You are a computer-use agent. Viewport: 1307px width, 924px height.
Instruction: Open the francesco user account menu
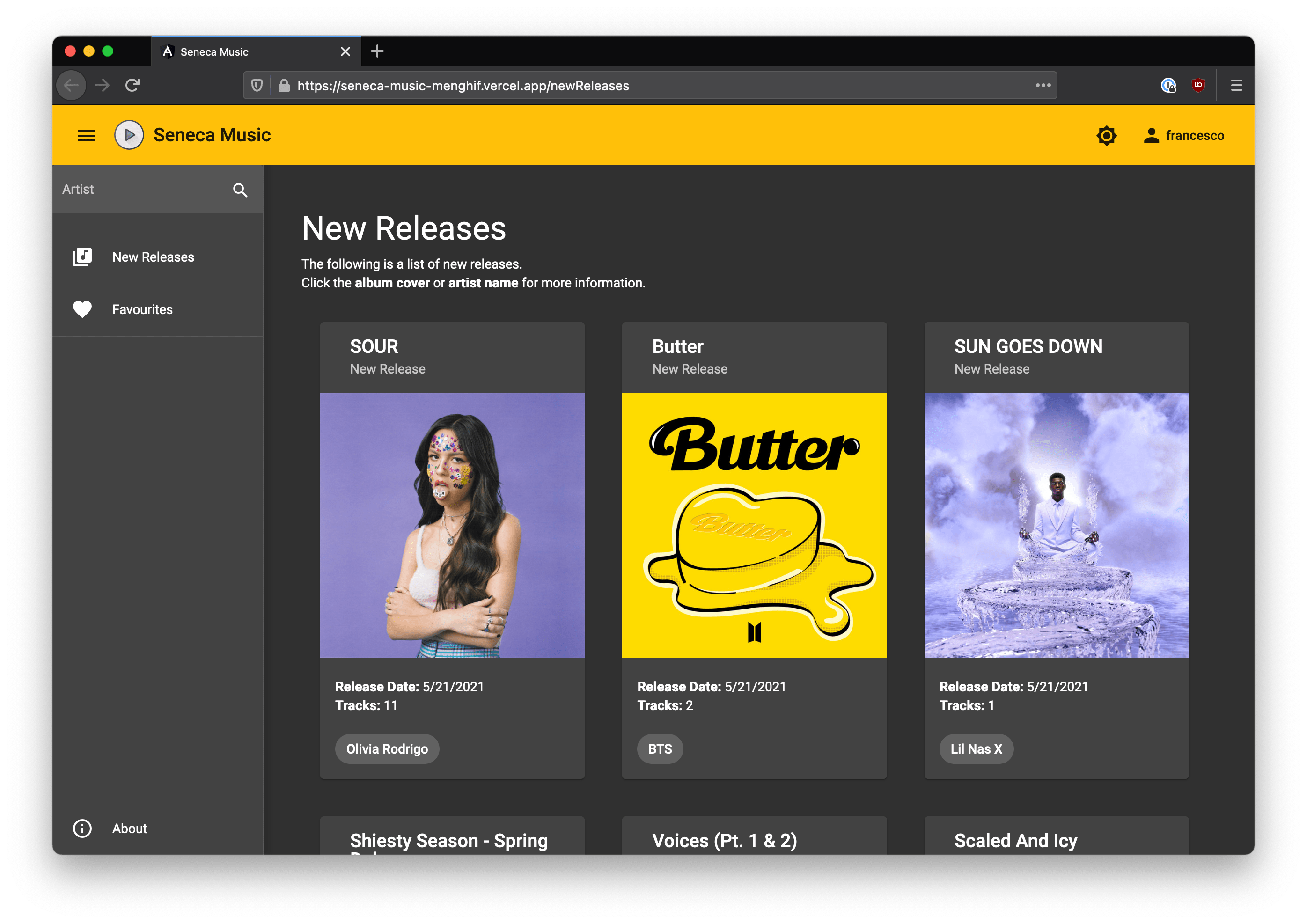(x=1184, y=135)
